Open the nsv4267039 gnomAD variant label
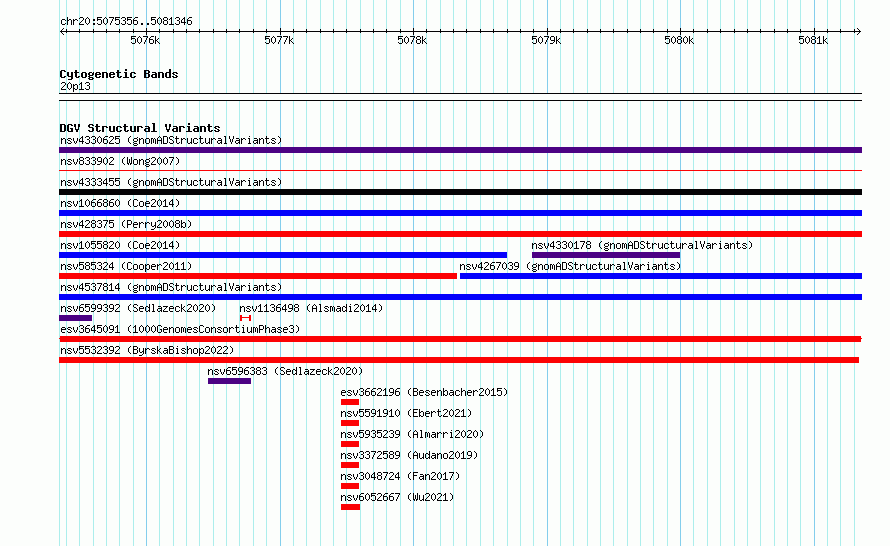Viewport: 890px width, 546px height. click(570, 266)
